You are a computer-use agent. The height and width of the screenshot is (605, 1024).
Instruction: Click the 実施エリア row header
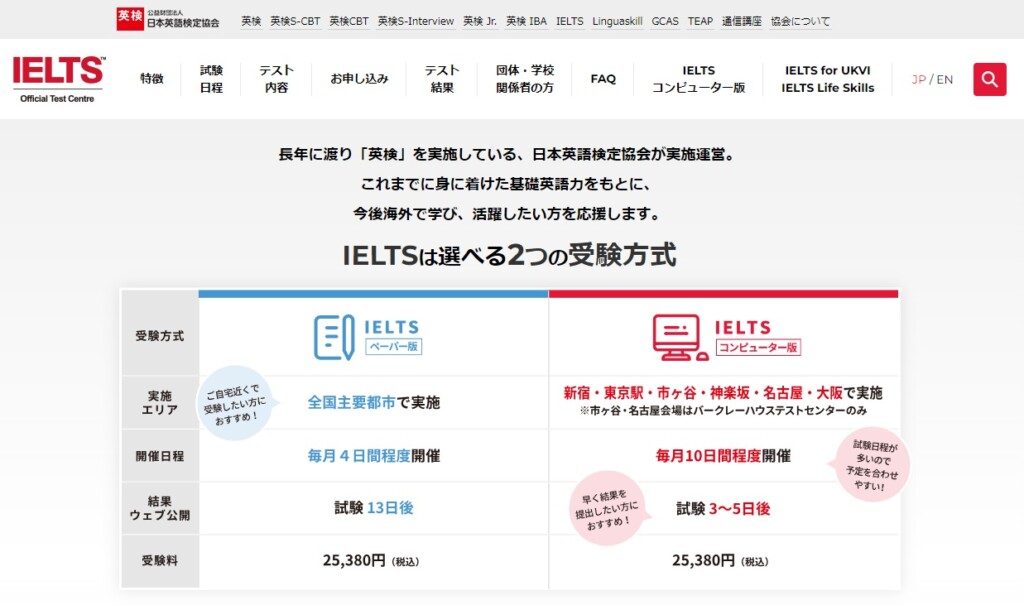tap(160, 402)
